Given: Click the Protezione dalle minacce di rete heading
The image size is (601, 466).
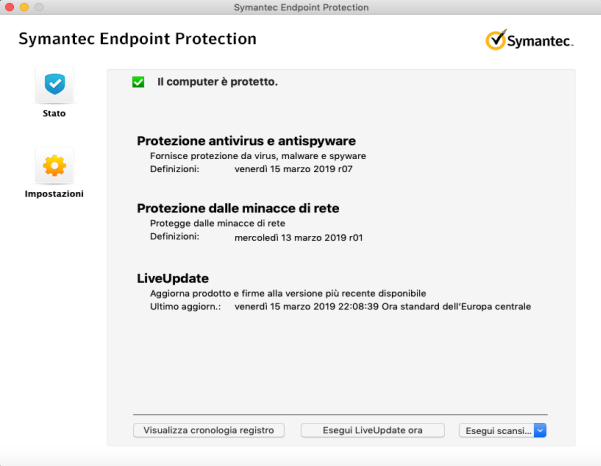Looking at the screenshot, I should pos(238,208).
